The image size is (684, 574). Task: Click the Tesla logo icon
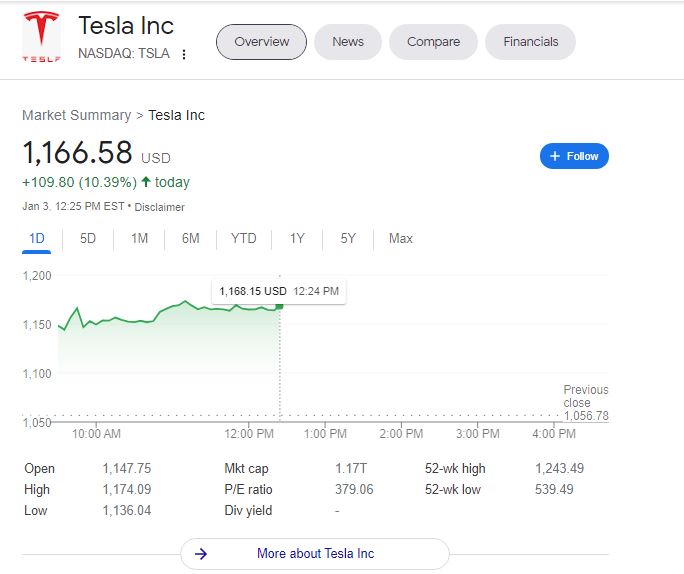[41, 39]
